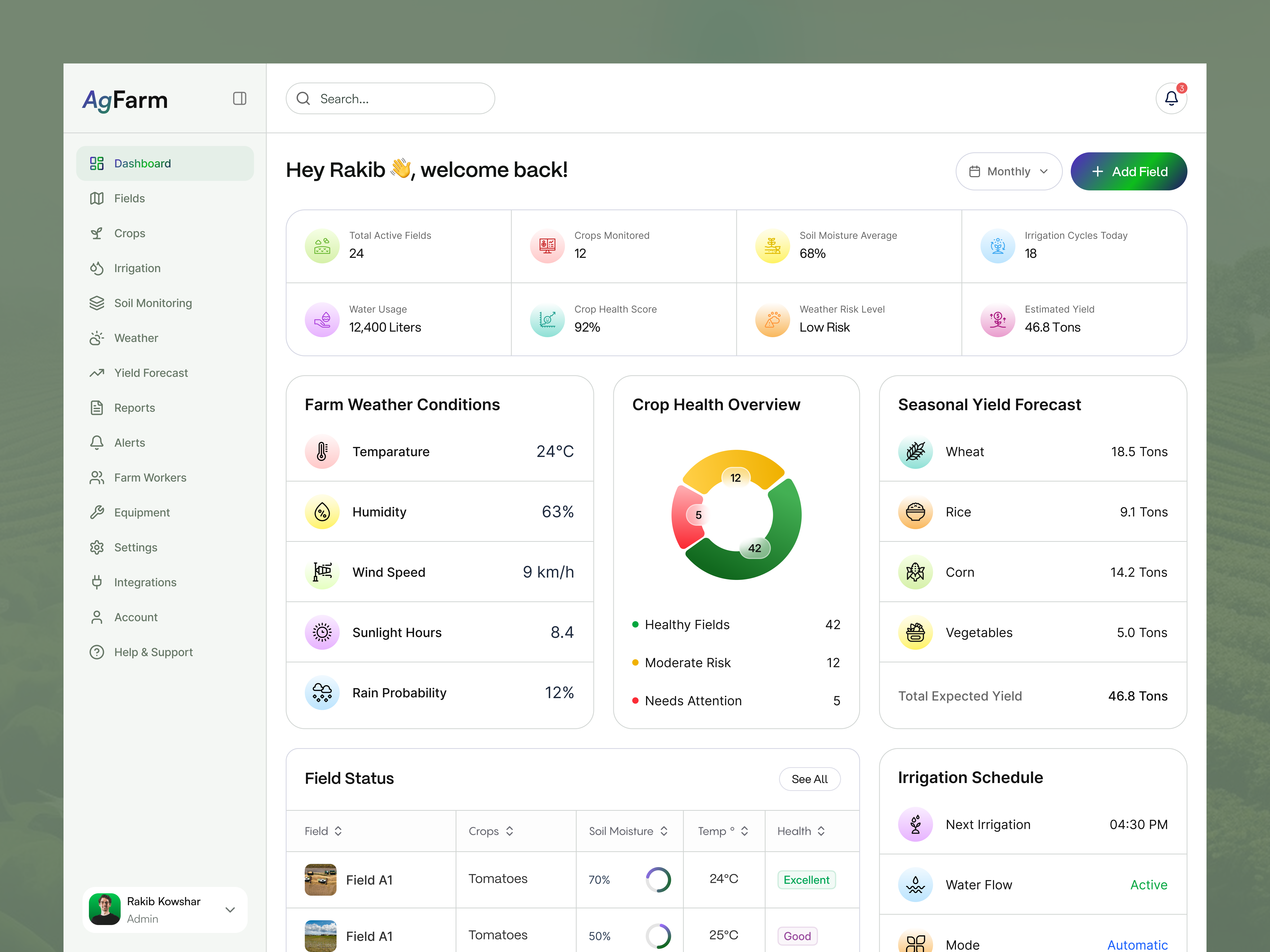1270x952 pixels.
Task: Open the notifications bell at top right
Action: click(x=1171, y=99)
